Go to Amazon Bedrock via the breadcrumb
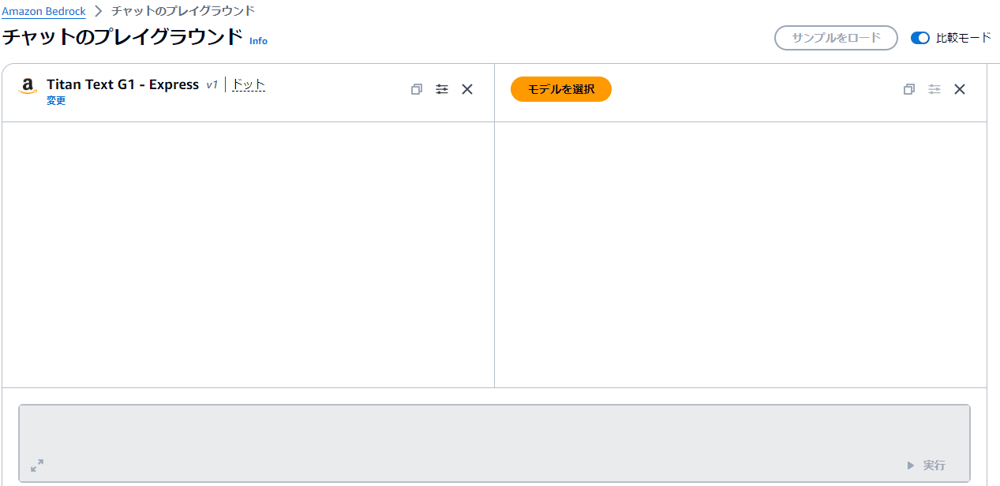Viewport: 1000px width, 486px height. 44,11
